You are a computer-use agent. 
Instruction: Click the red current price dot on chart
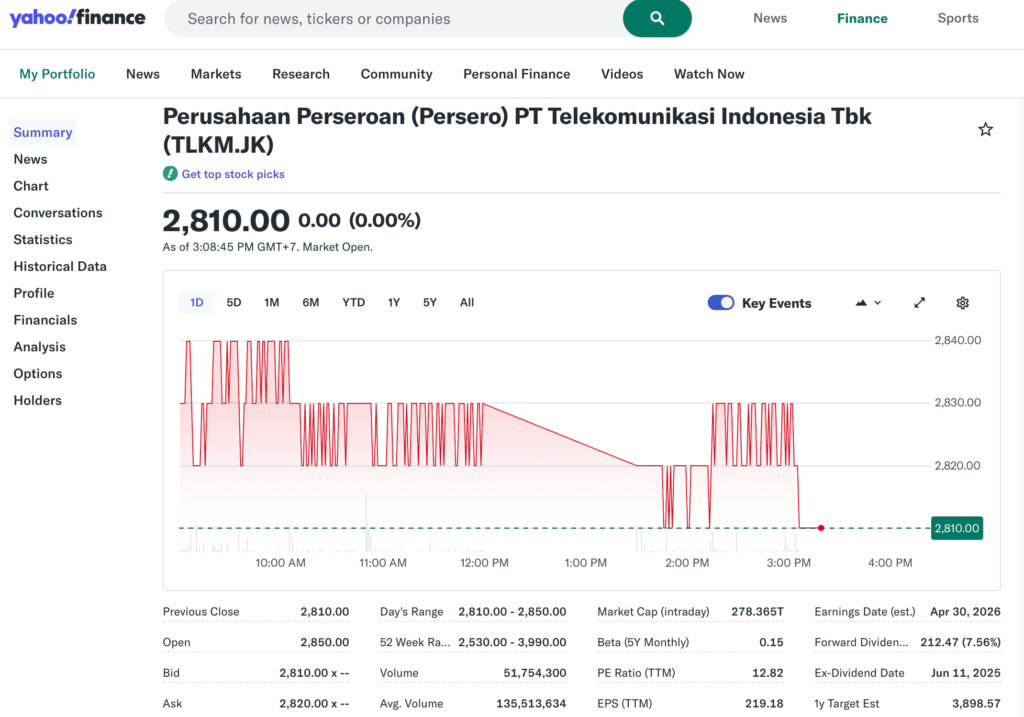[821, 528]
